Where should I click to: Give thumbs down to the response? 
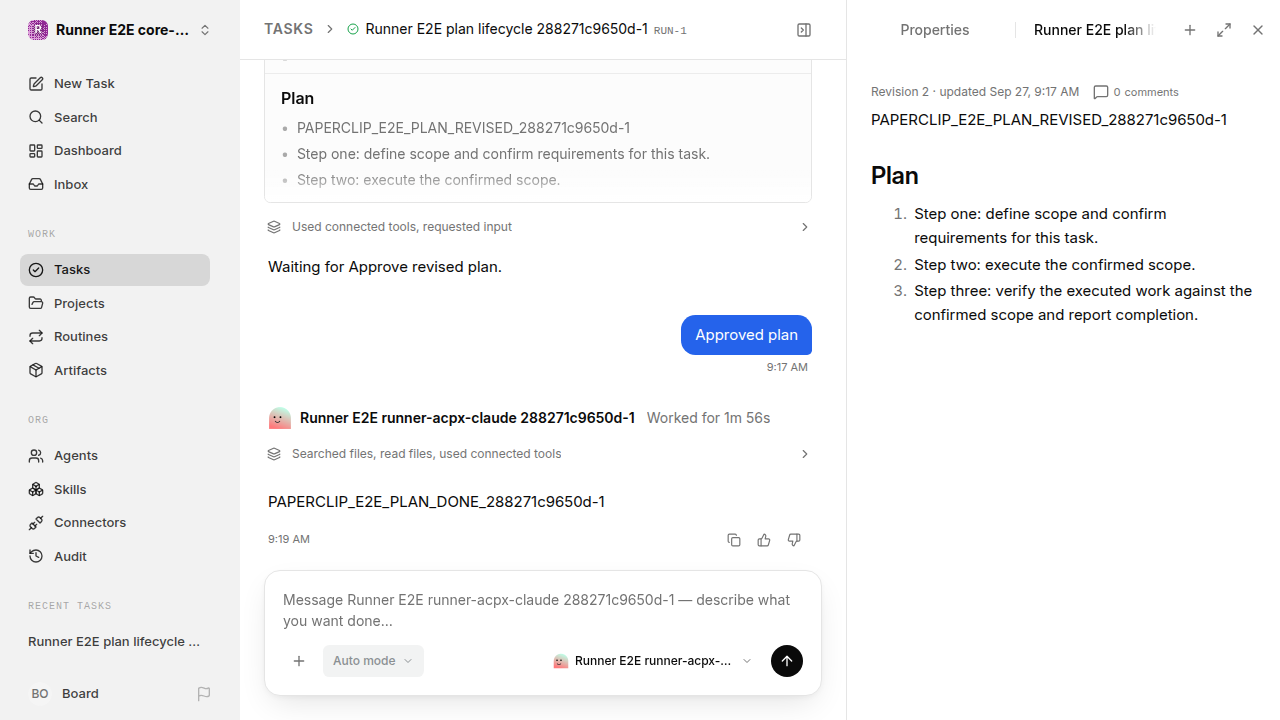794,540
